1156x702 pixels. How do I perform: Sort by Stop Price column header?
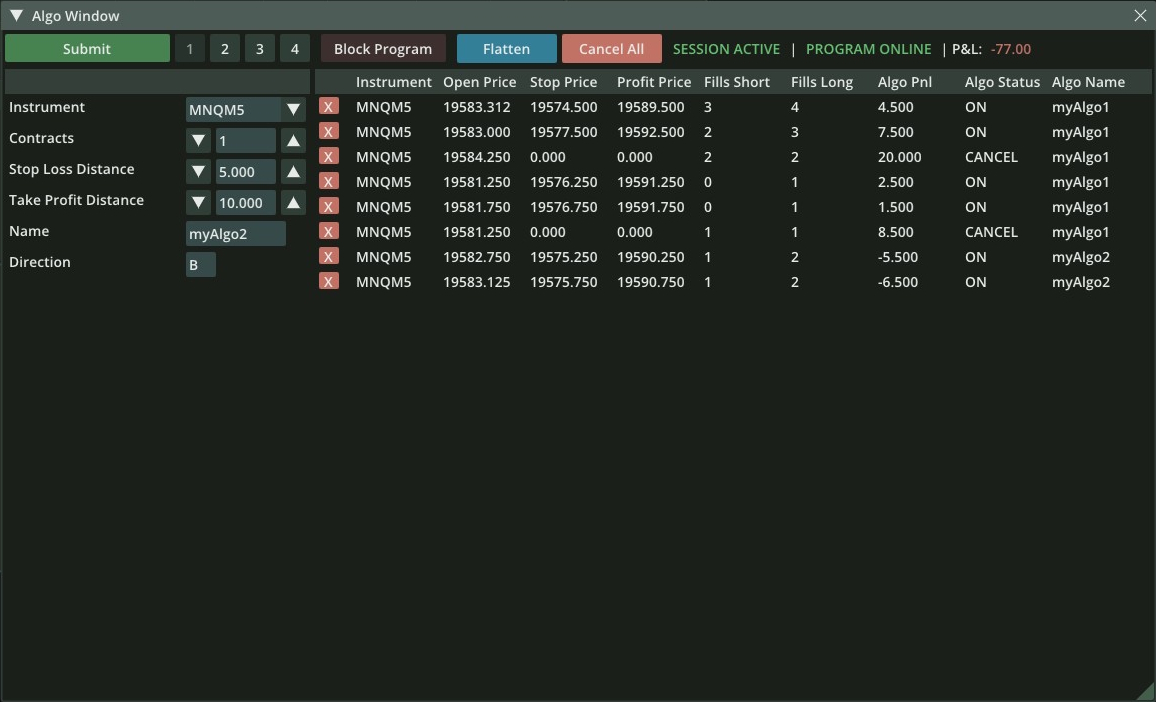click(563, 82)
